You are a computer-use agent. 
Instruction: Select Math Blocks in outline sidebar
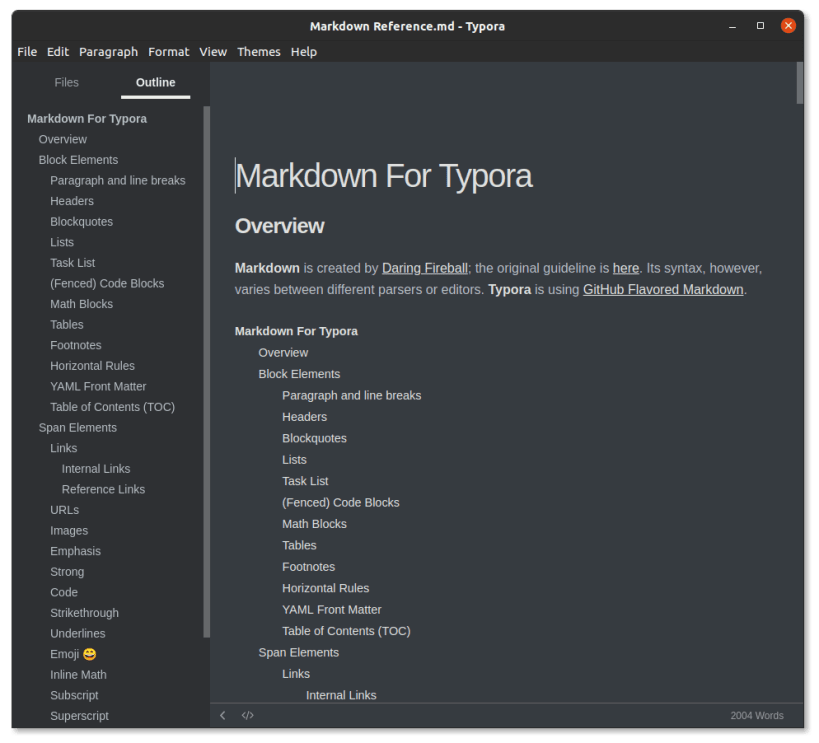click(x=81, y=304)
